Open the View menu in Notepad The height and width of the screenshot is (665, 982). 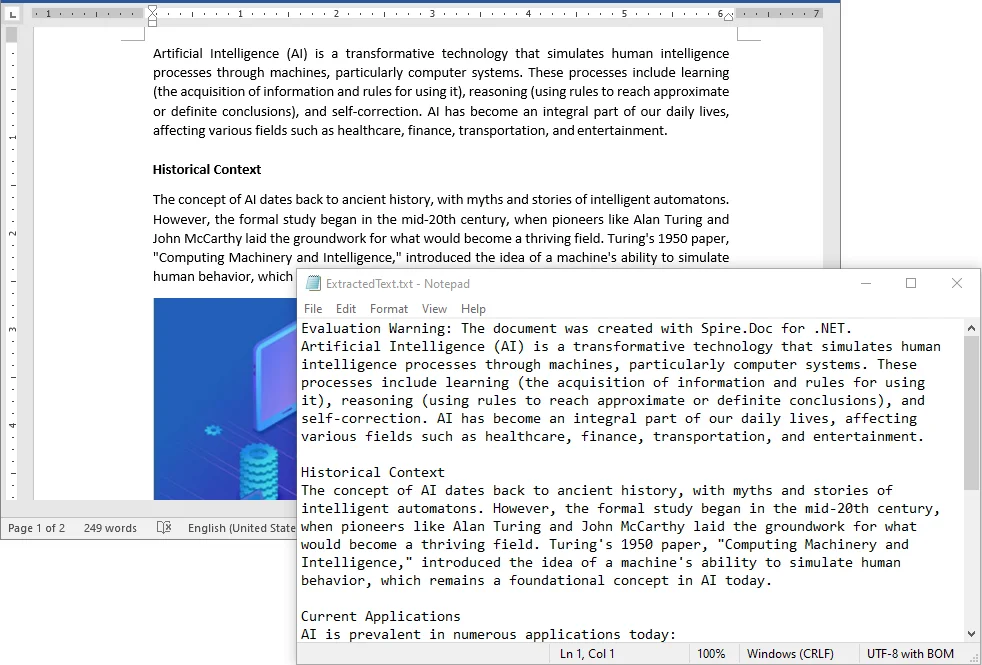click(434, 309)
